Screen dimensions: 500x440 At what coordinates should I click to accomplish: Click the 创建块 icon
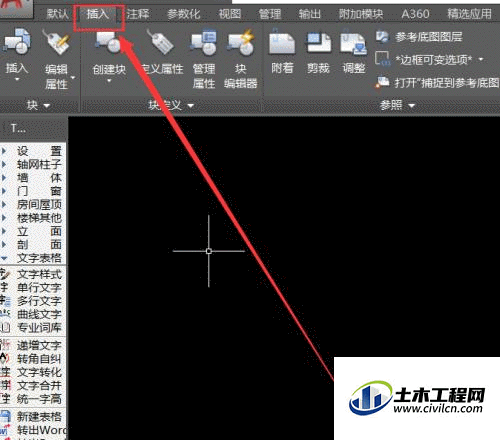pos(108,42)
